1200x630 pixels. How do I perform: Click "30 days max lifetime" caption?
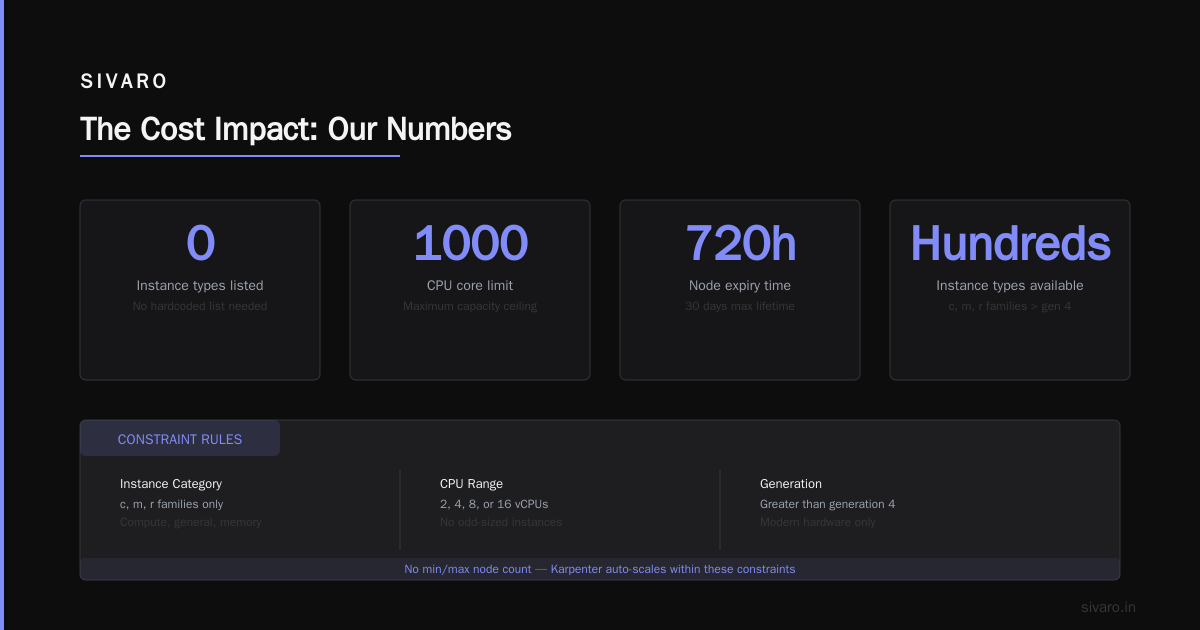point(740,306)
